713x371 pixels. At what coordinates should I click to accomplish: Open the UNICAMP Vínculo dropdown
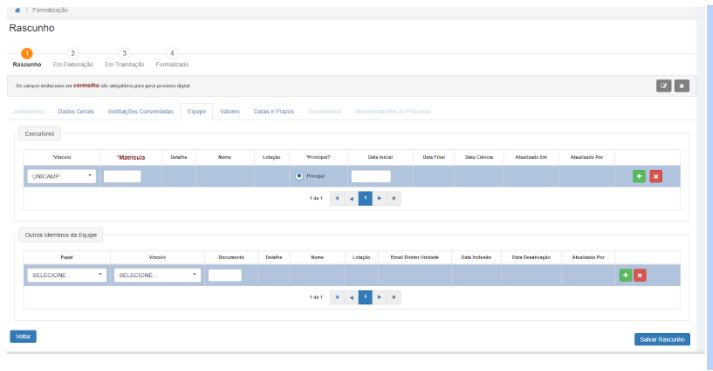[x=61, y=176]
